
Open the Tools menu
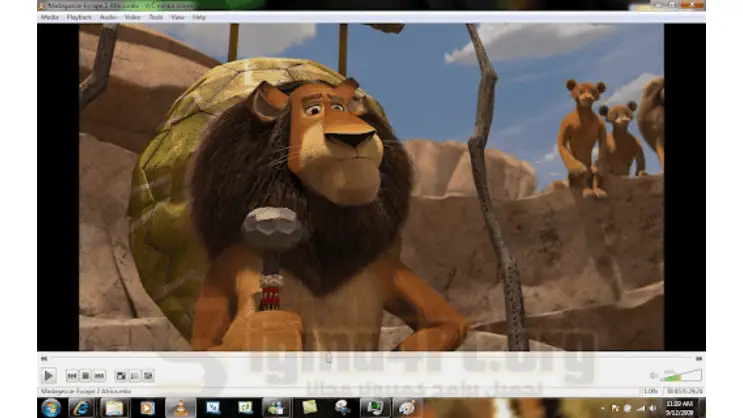(156, 17)
